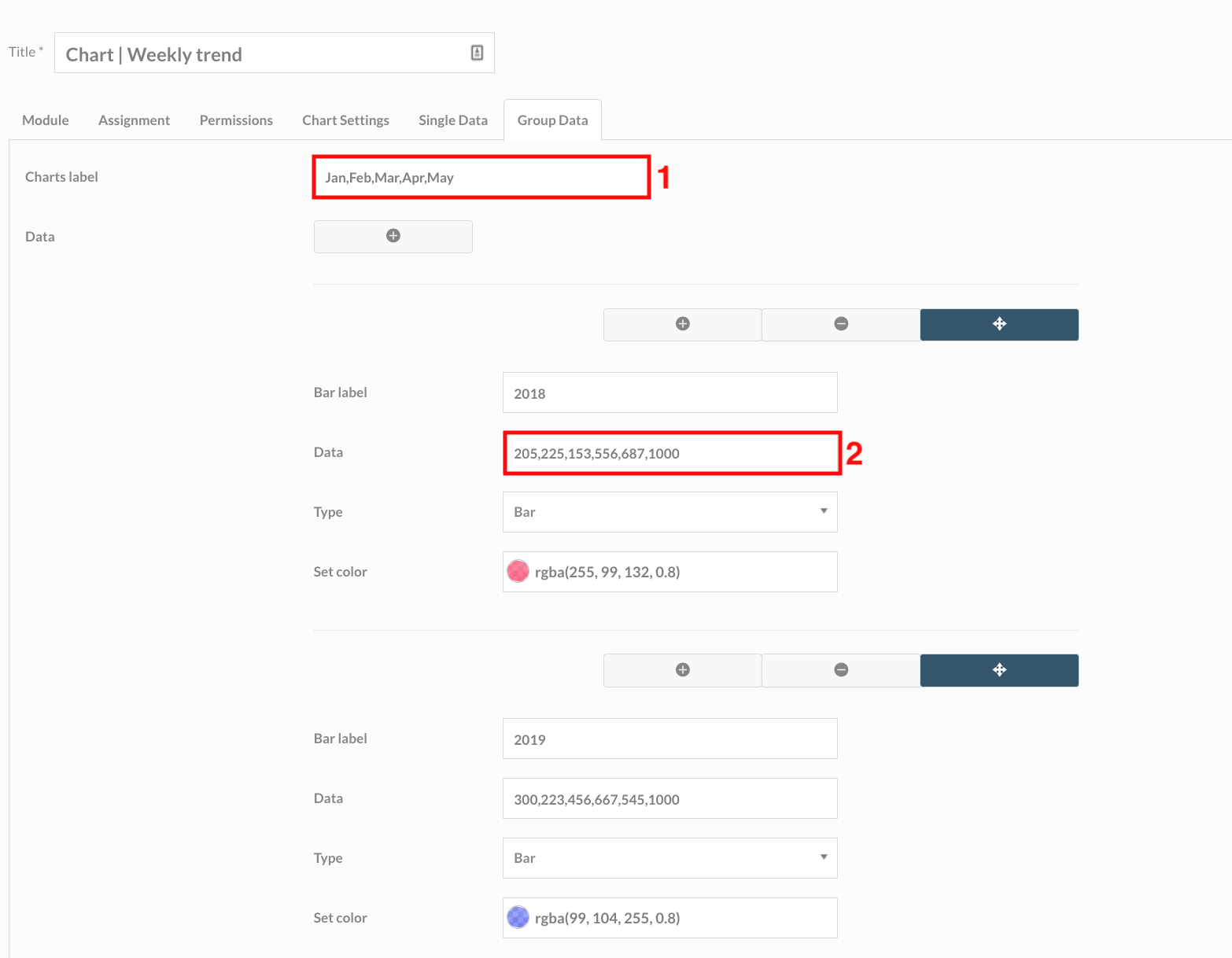Click the move handle icon for the 2019 dataset
1232x958 pixels.
tap(999, 670)
